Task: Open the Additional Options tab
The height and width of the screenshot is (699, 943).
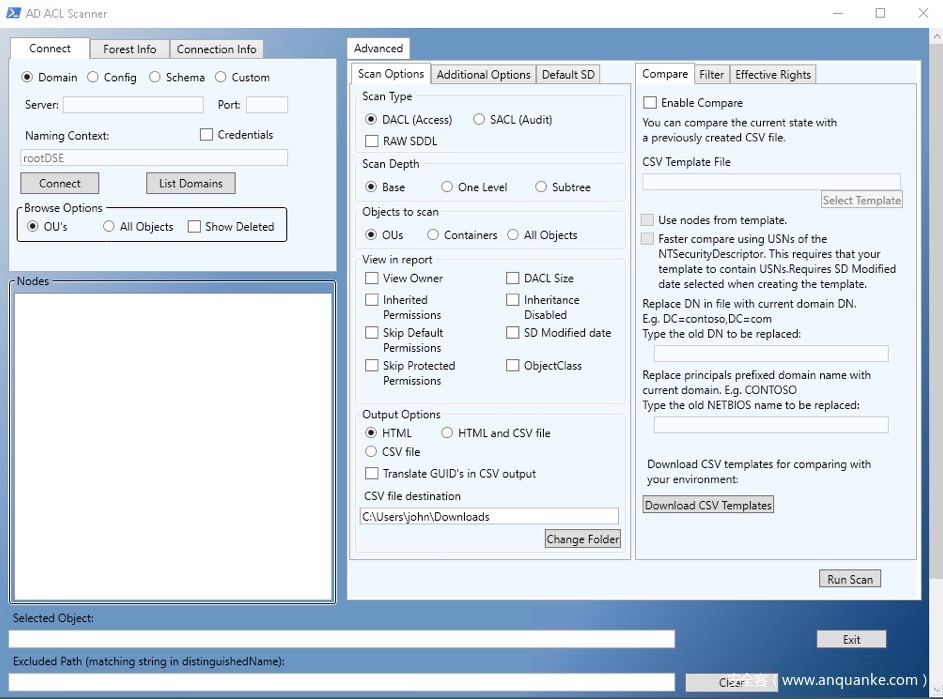Action: tap(483, 75)
